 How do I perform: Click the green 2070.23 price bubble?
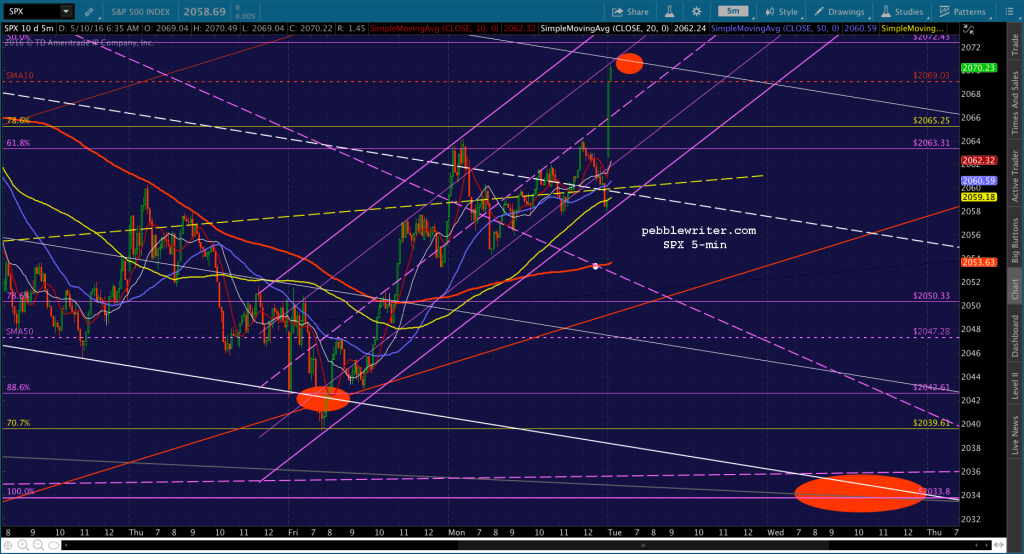[978, 68]
